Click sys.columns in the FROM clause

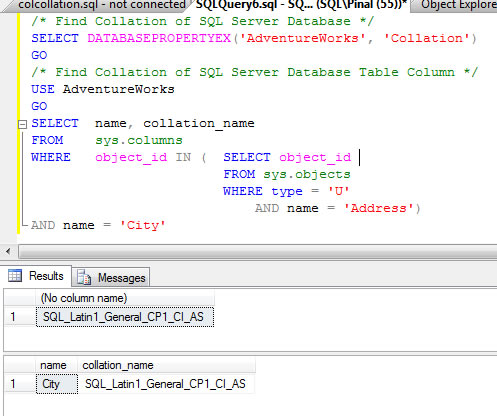pyautogui.click(x=139, y=140)
